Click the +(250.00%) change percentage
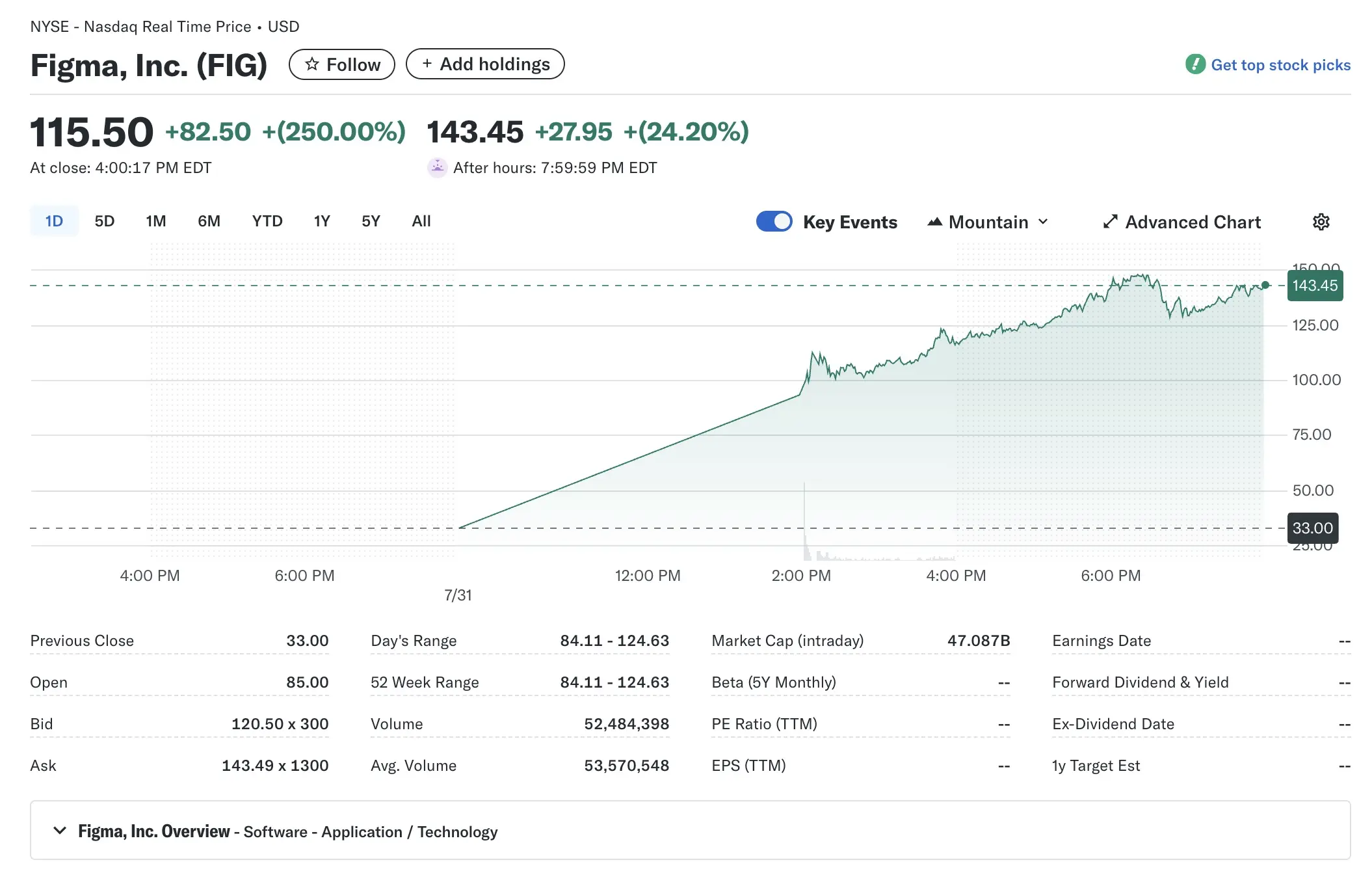1372x873 pixels. tap(334, 131)
